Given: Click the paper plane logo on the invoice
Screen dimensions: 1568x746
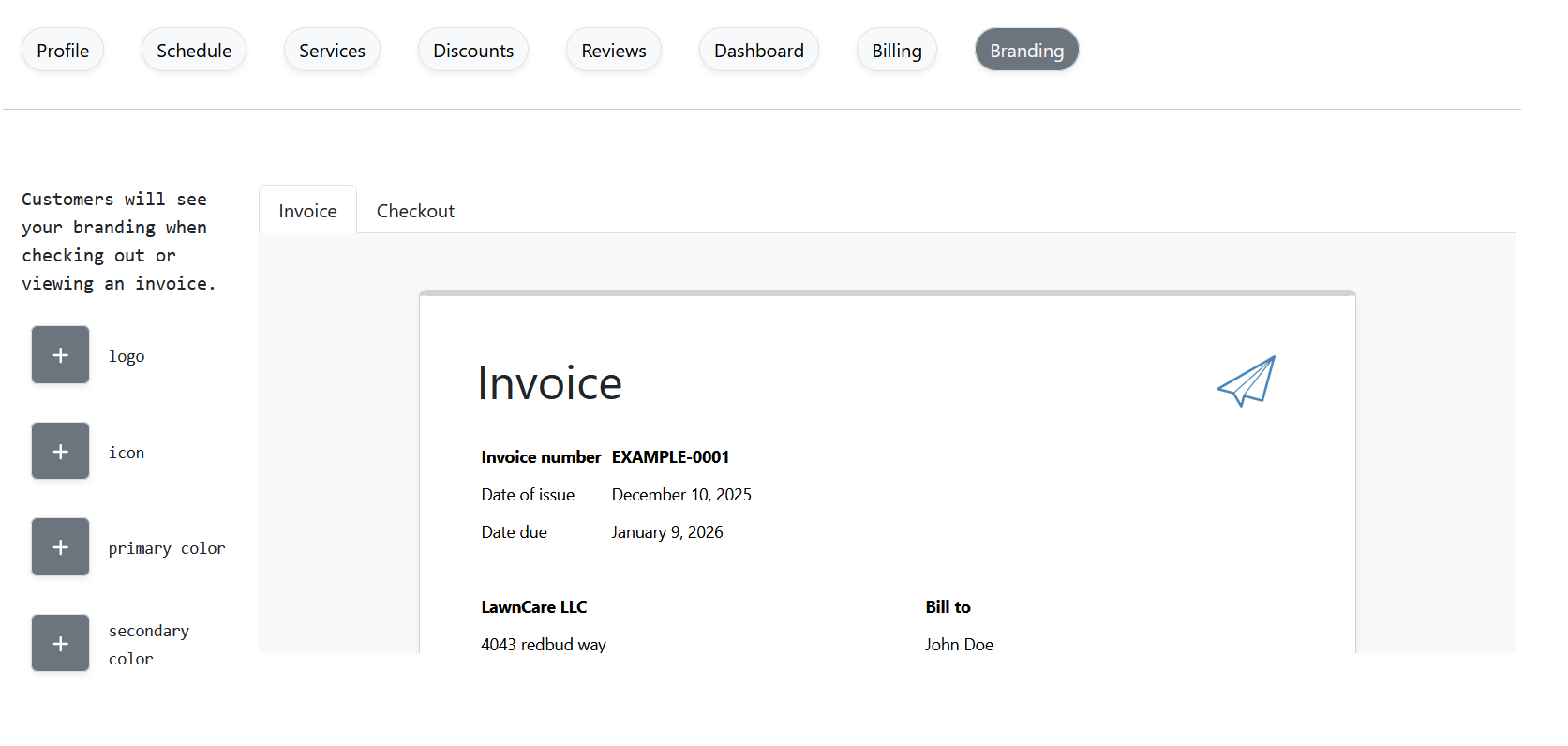Looking at the screenshot, I should tap(1247, 380).
